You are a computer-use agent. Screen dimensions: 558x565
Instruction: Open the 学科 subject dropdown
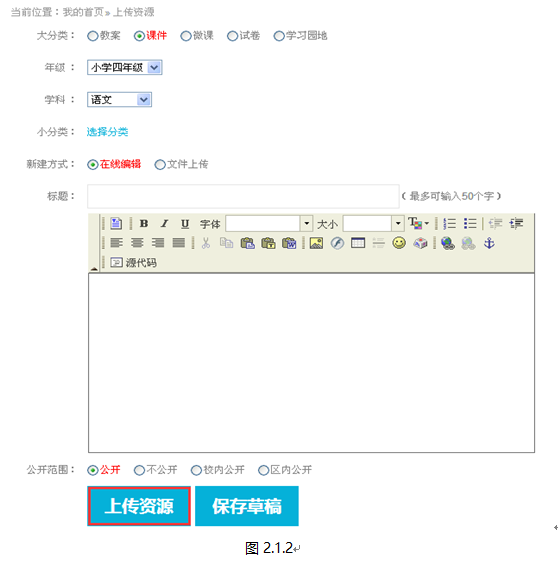pos(119,99)
